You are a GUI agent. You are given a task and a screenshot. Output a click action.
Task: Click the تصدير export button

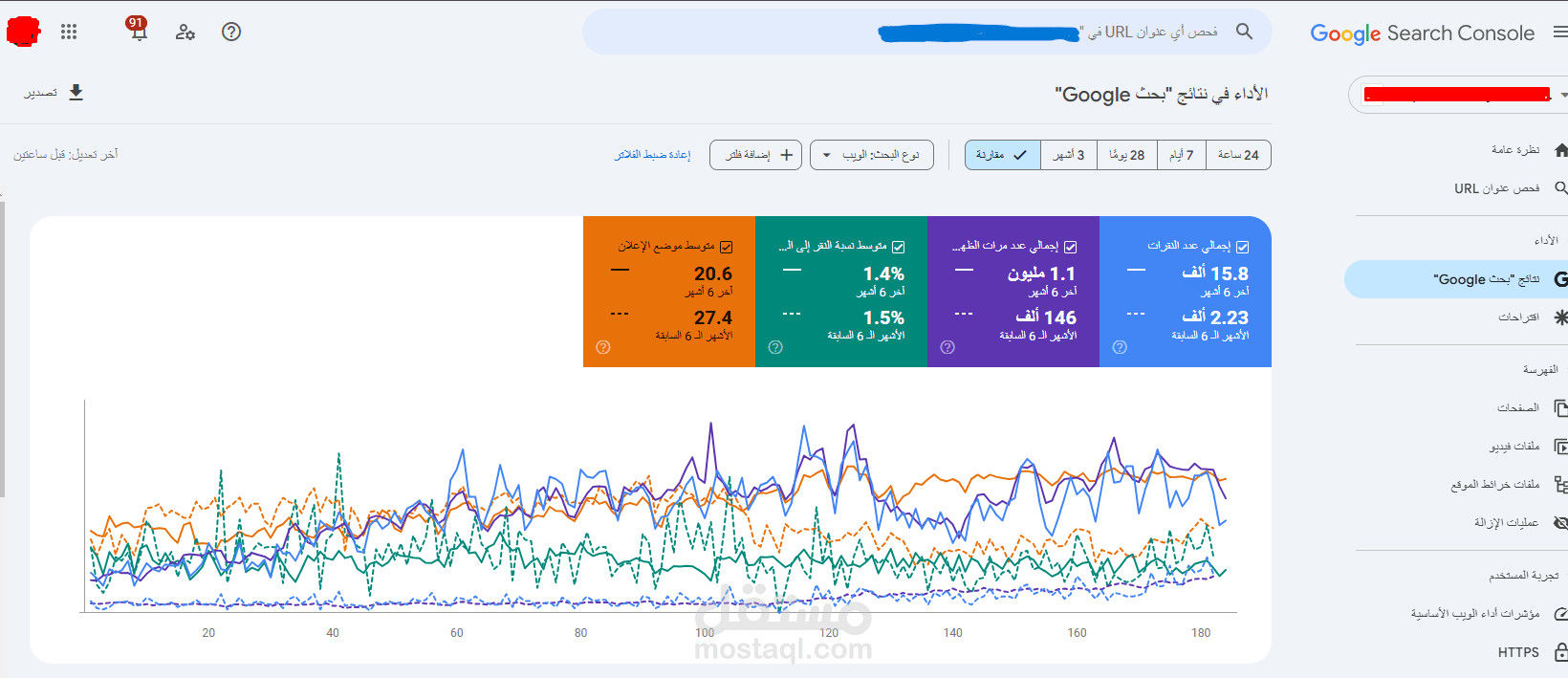(x=54, y=93)
